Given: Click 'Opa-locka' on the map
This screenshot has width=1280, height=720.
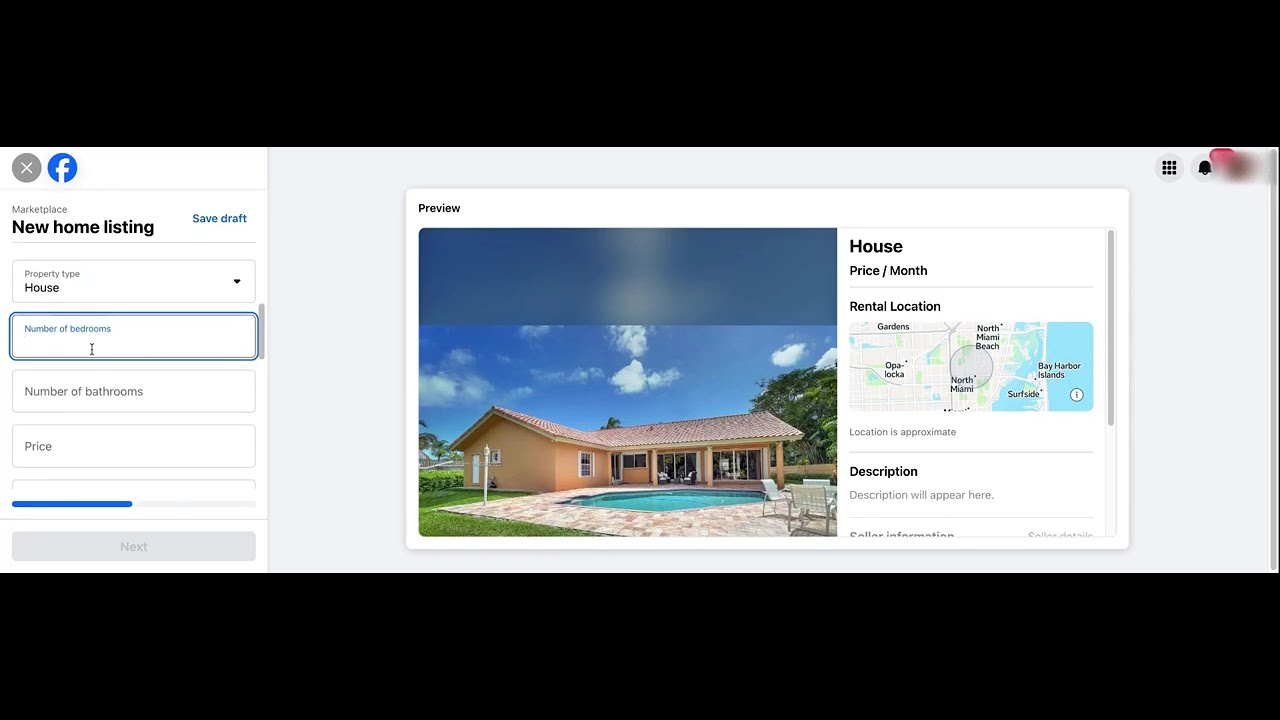Looking at the screenshot, I should 894,370.
